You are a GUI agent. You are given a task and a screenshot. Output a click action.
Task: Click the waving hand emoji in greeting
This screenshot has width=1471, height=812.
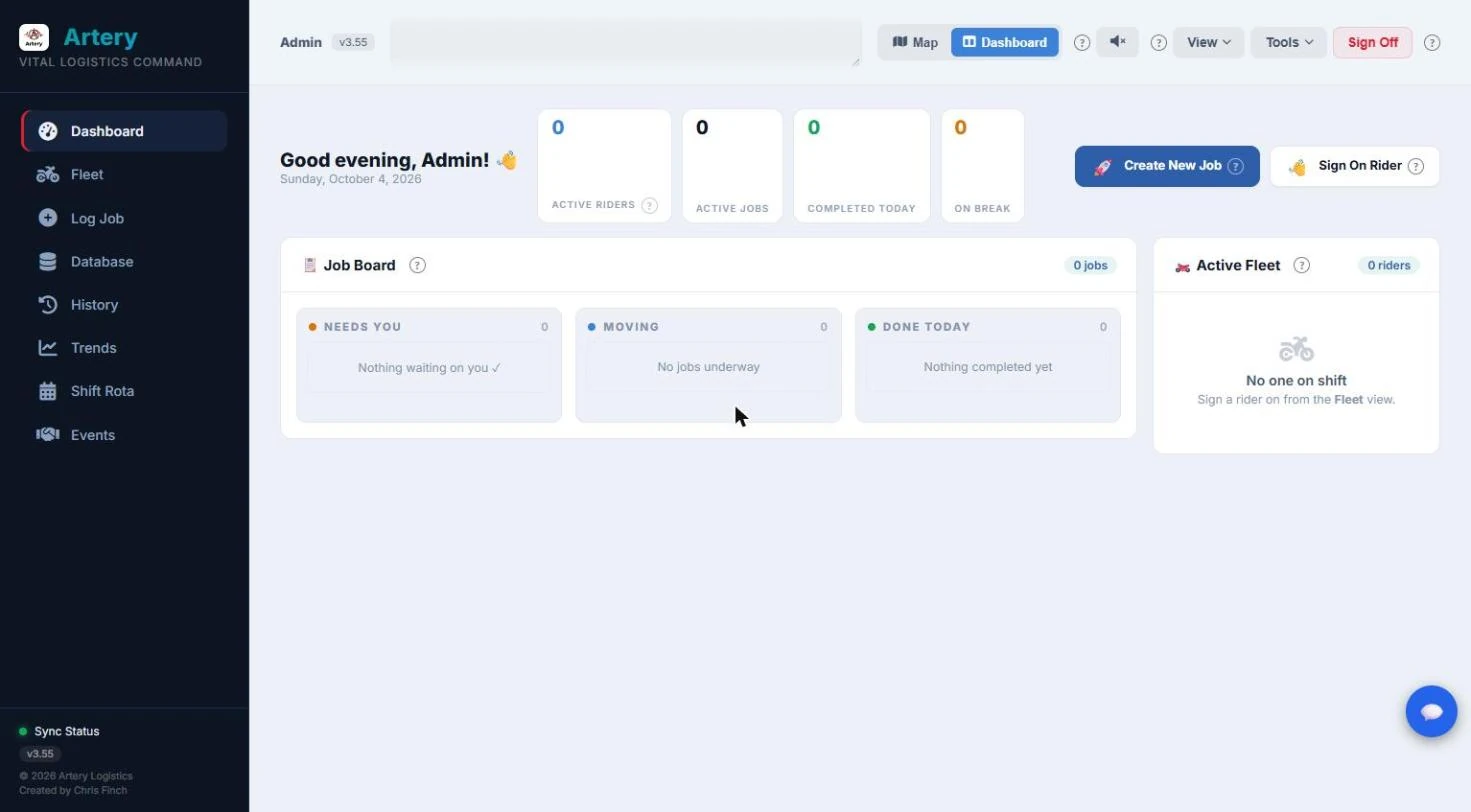point(507,160)
